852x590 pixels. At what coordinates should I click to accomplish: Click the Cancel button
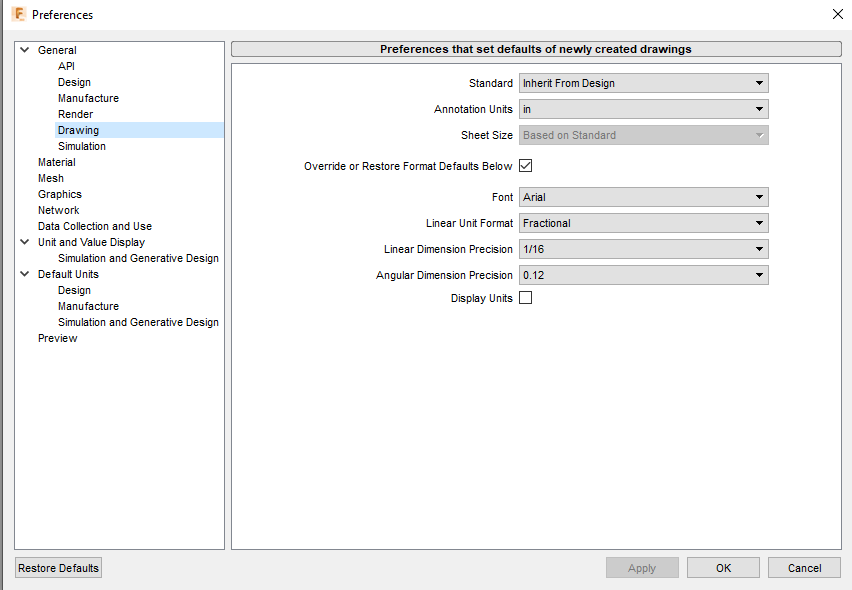[804, 567]
